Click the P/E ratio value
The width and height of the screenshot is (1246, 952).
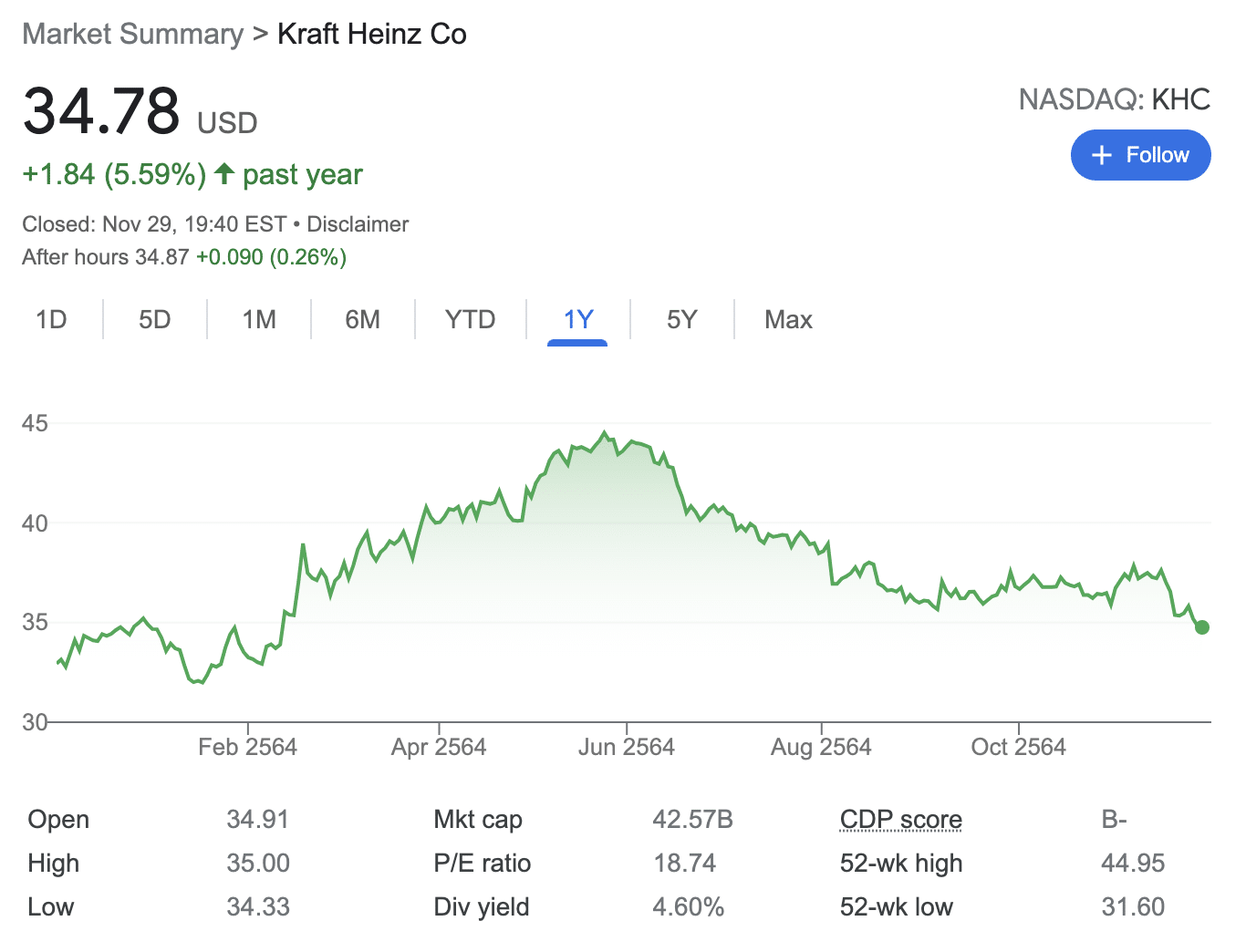coord(685,863)
